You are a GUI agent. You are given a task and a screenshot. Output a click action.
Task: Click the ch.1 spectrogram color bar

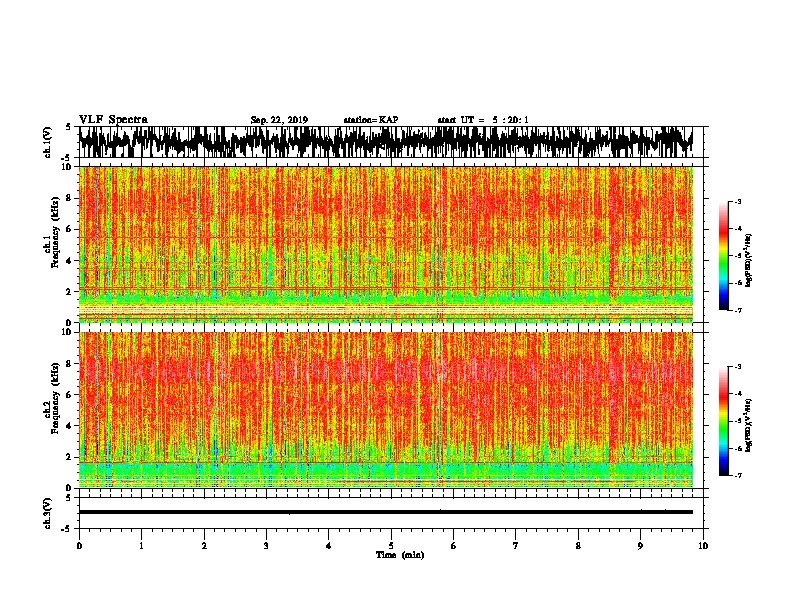click(723, 256)
